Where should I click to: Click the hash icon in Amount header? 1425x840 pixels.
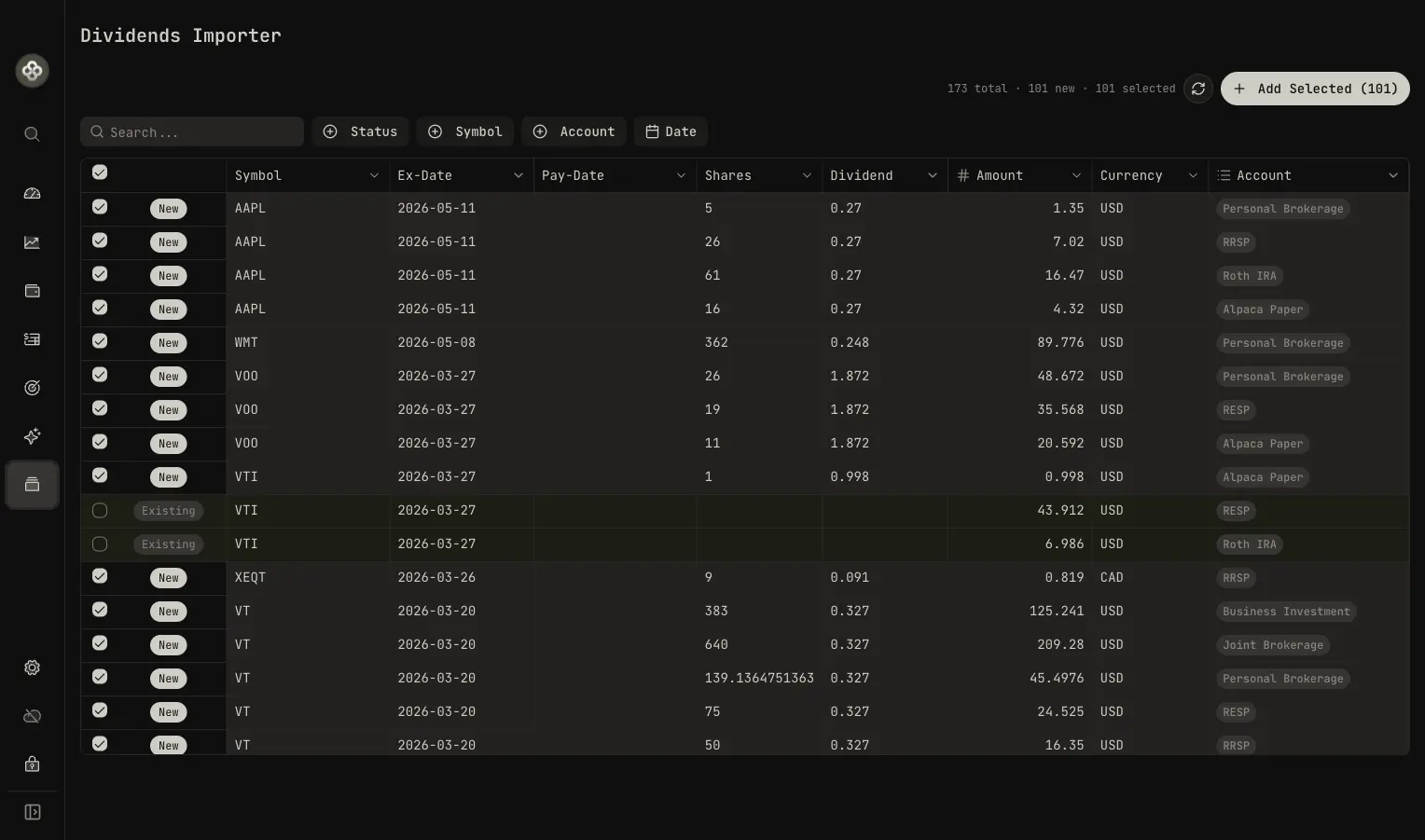click(x=963, y=175)
